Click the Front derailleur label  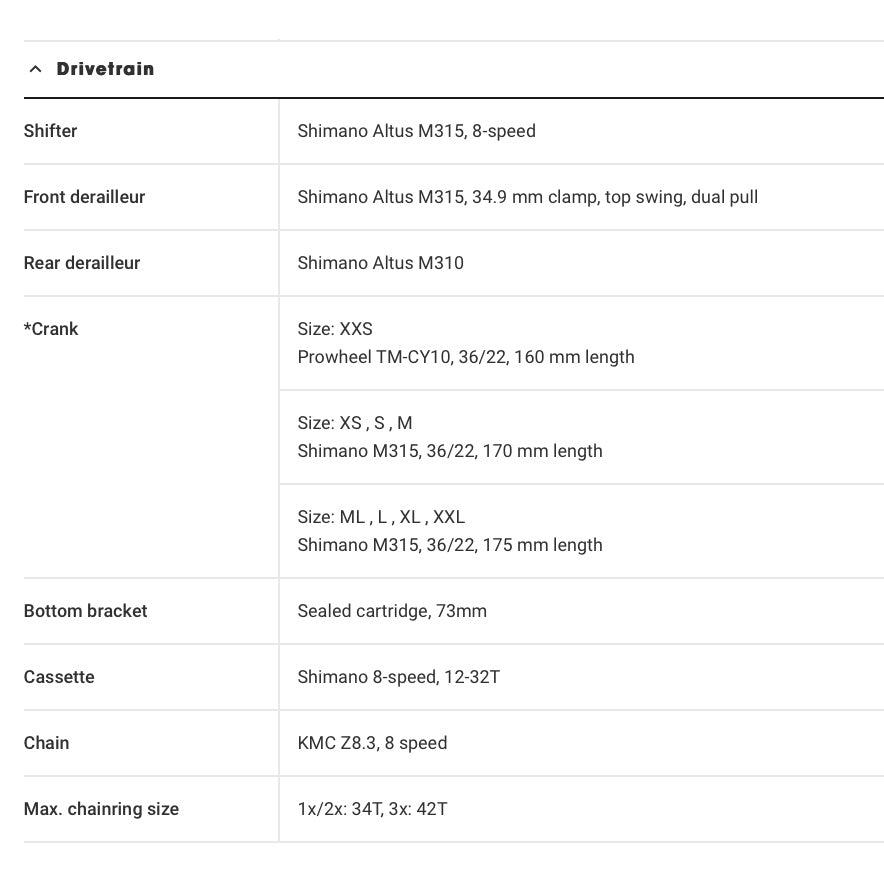coord(84,197)
